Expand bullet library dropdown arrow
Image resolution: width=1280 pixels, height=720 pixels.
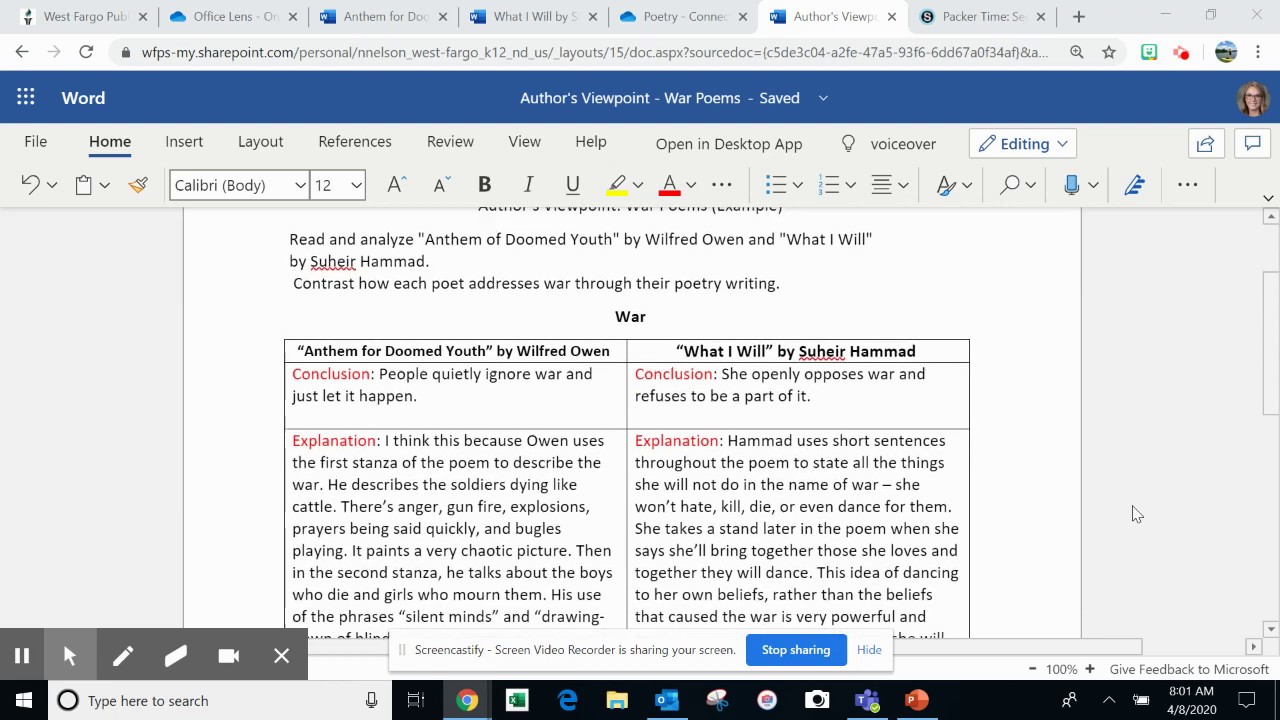[x=797, y=185]
